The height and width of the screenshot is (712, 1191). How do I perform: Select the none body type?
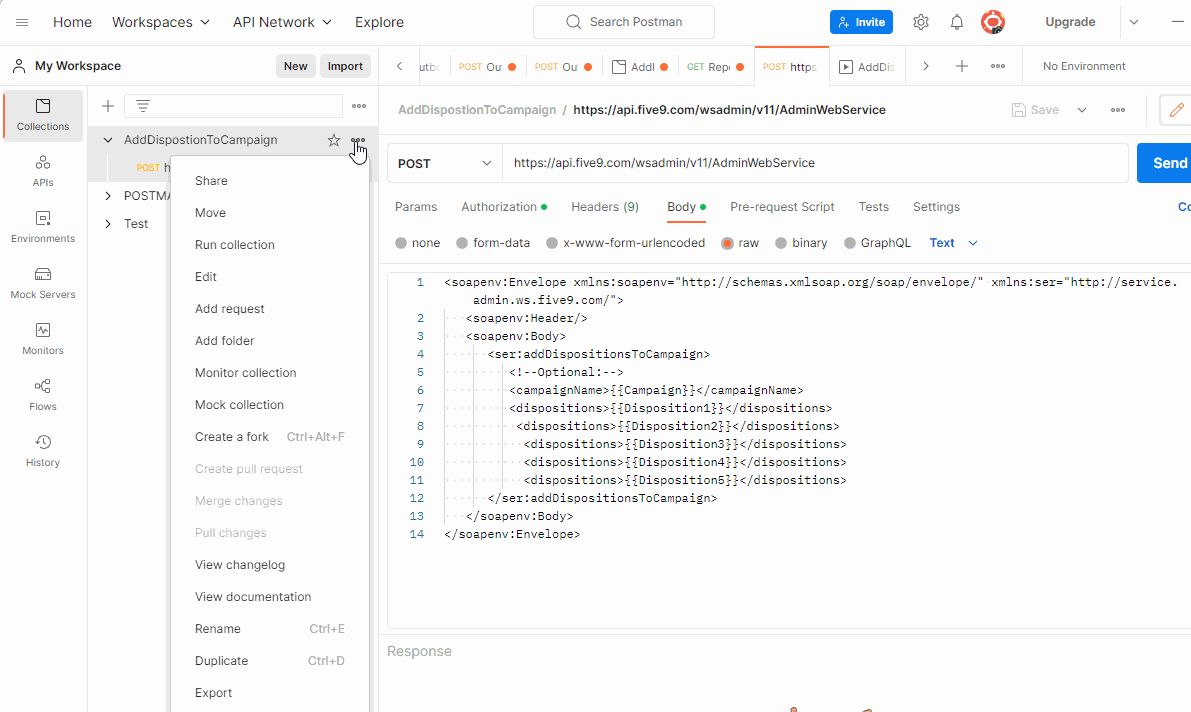(401, 243)
